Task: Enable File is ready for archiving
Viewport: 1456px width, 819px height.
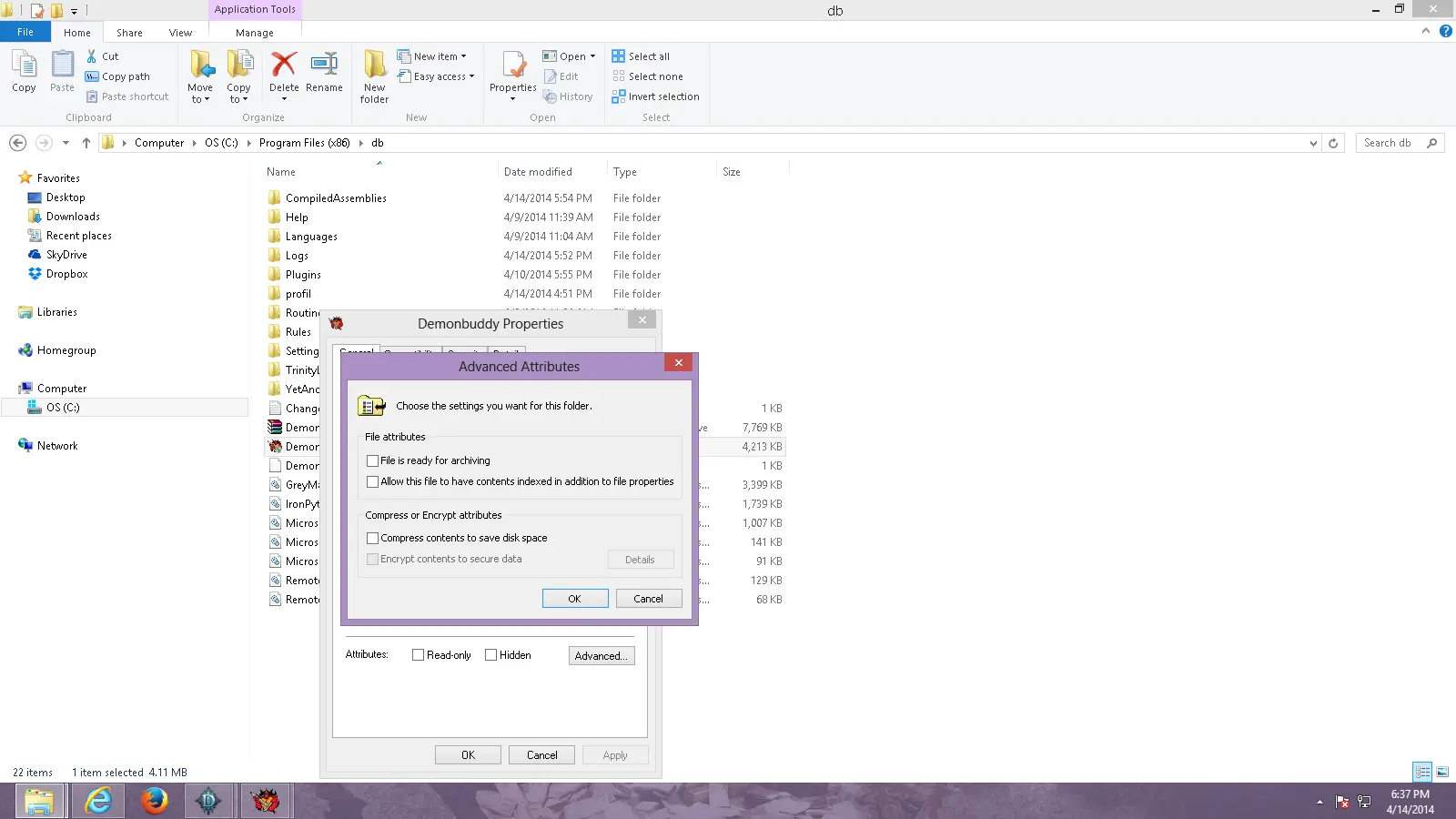Action: pyautogui.click(x=372, y=460)
